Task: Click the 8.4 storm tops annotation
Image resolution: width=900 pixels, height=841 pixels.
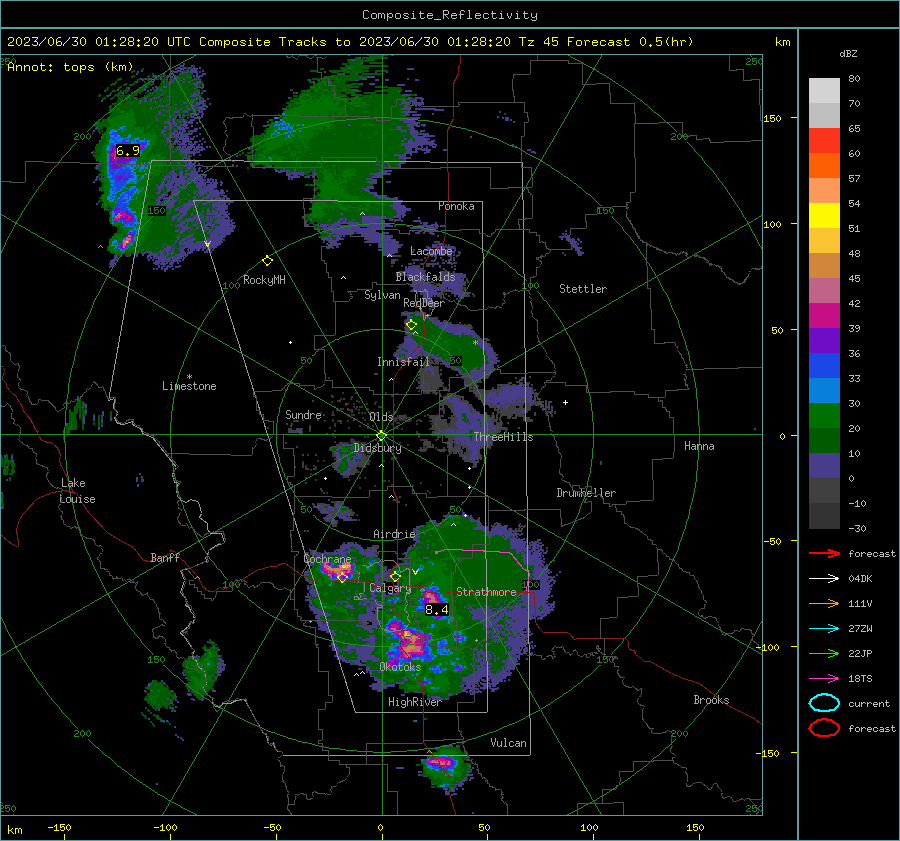Action: pyautogui.click(x=436, y=610)
